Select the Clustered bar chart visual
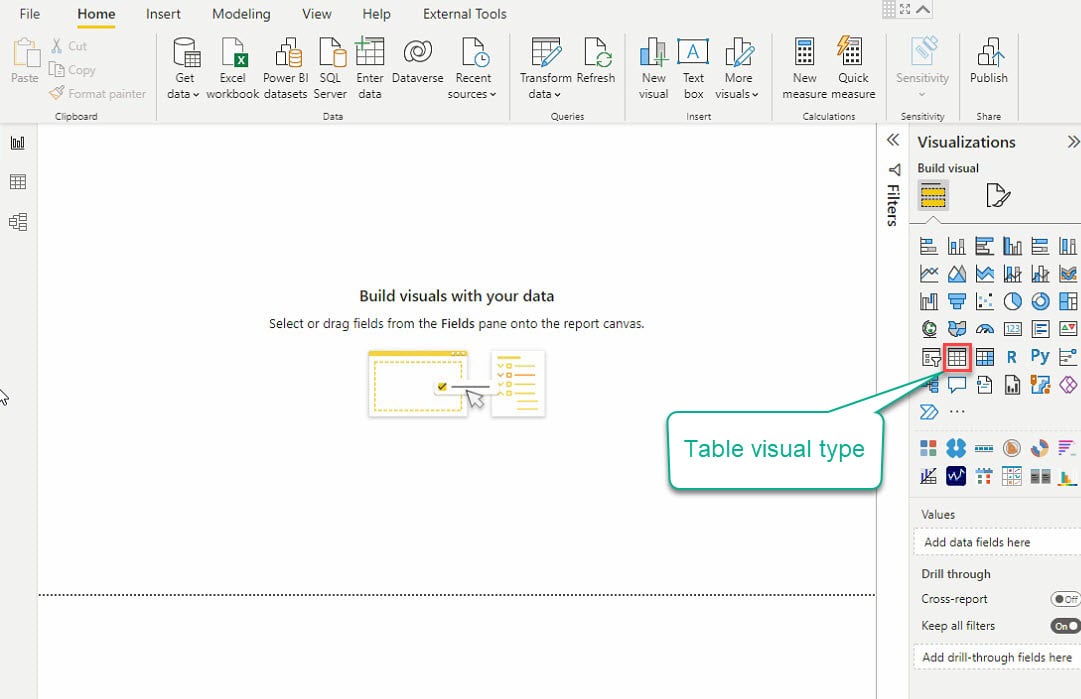The image size is (1081, 699). pyautogui.click(x=984, y=246)
